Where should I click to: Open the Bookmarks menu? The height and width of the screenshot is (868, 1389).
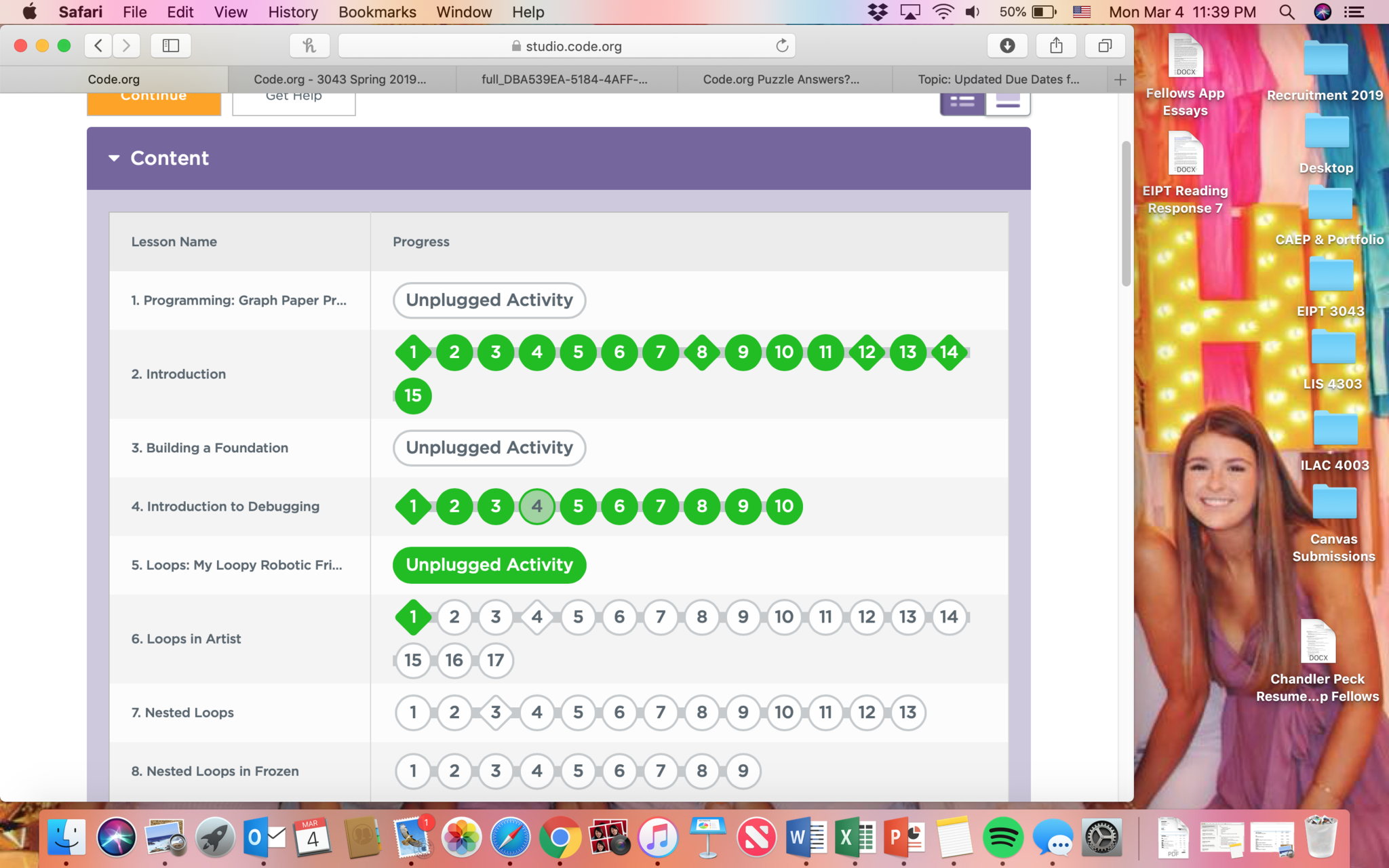pos(377,12)
